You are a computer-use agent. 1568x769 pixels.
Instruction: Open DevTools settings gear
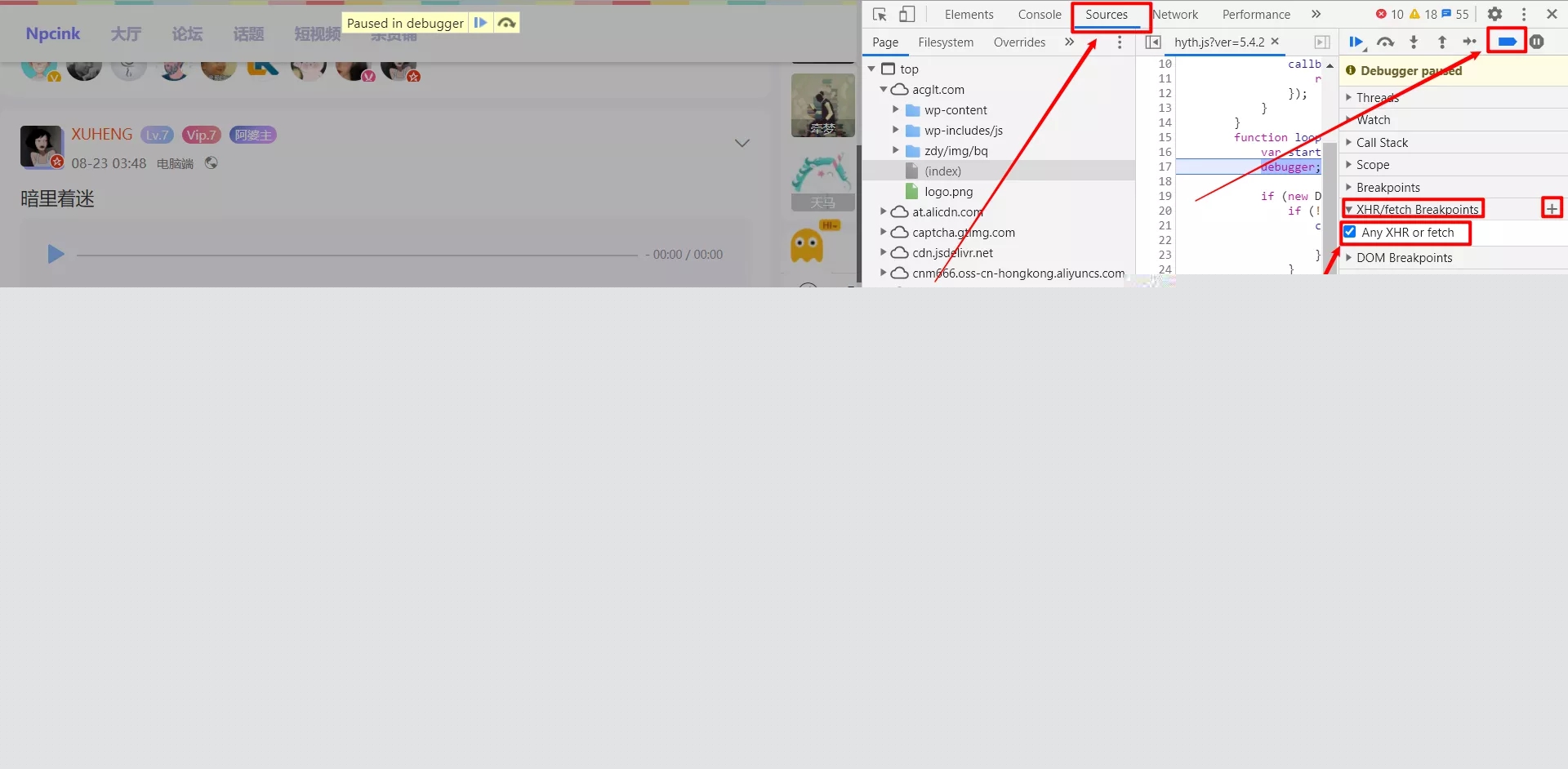[1494, 15]
